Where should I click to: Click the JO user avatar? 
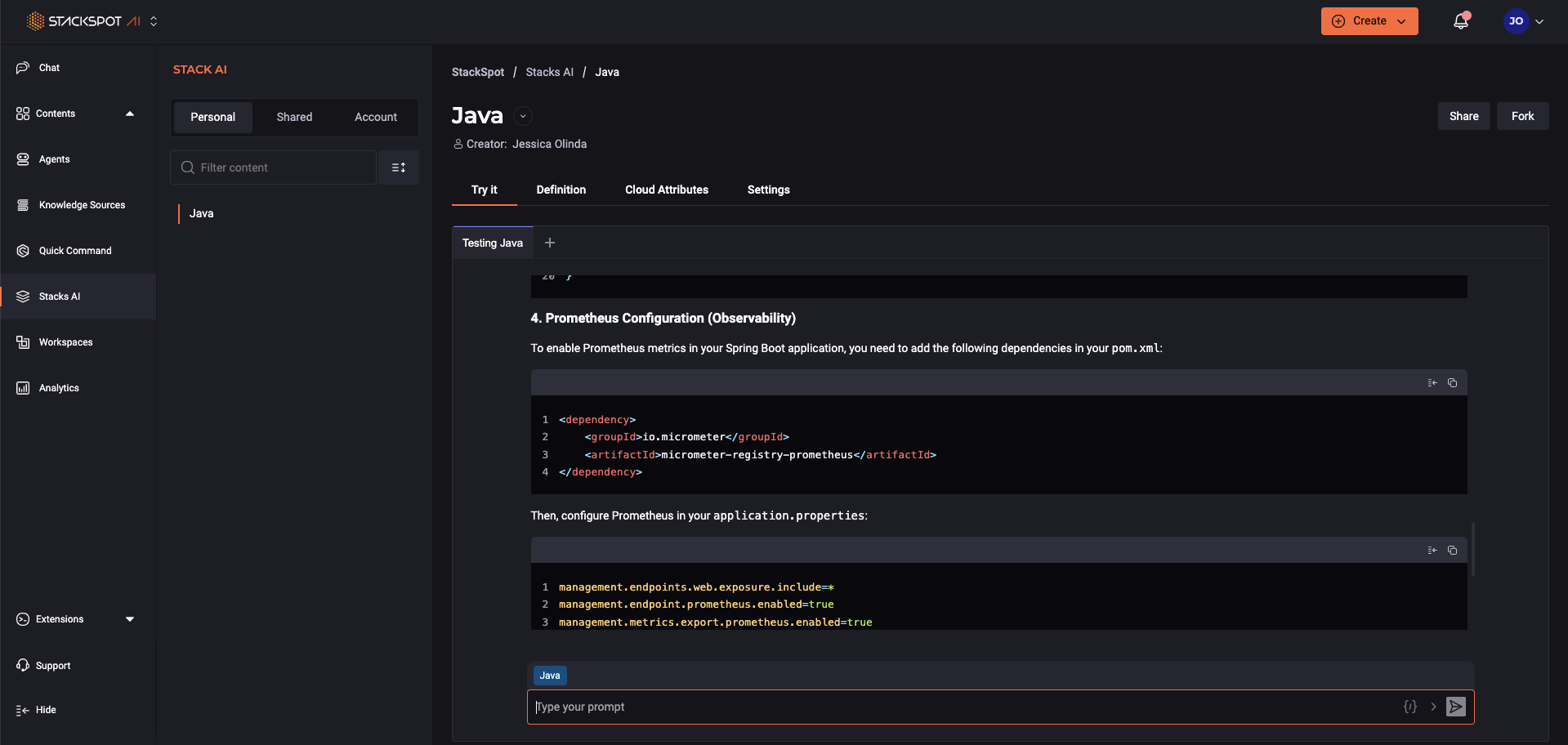tap(1516, 21)
